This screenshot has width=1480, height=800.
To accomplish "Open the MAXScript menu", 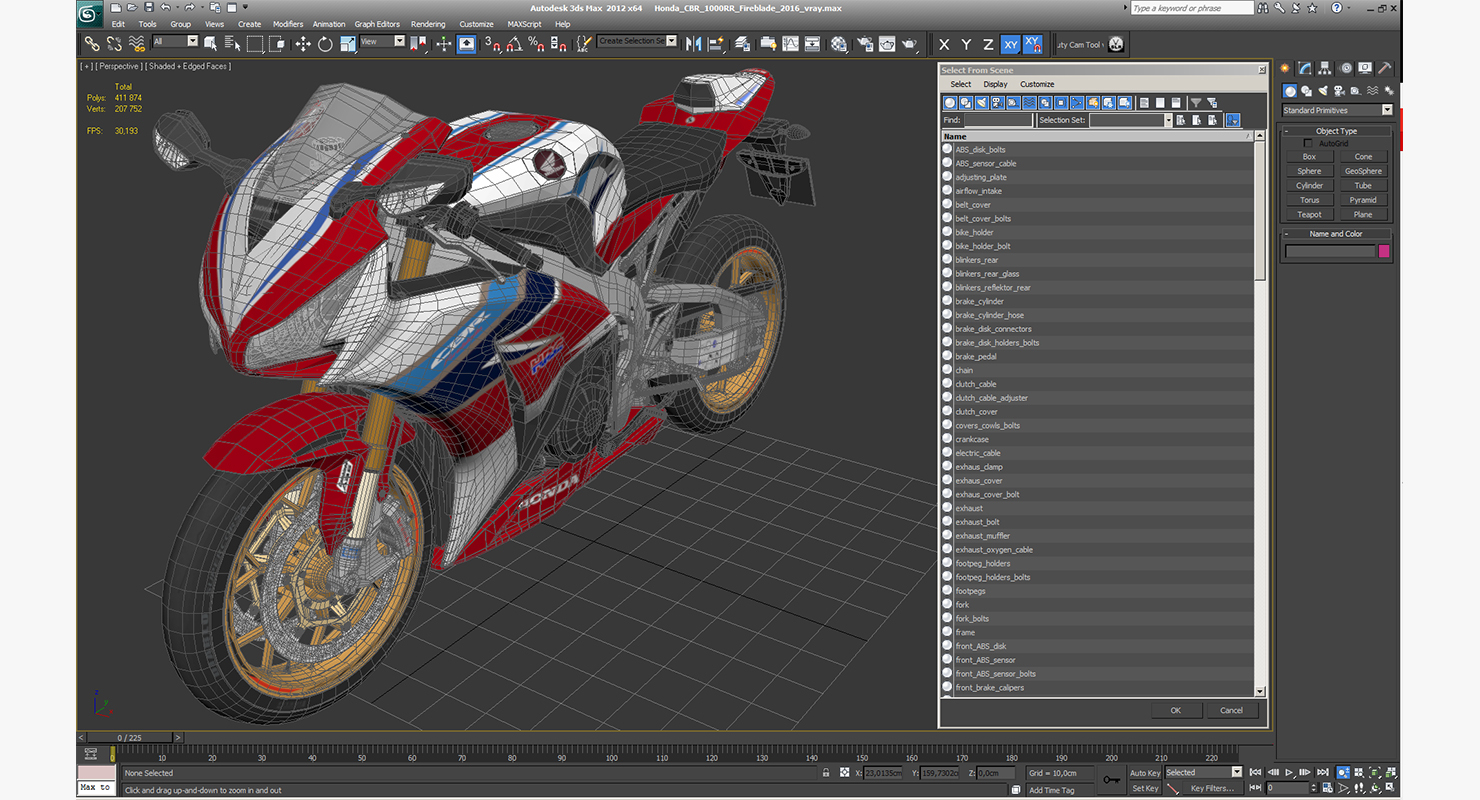I will coord(524,24).
